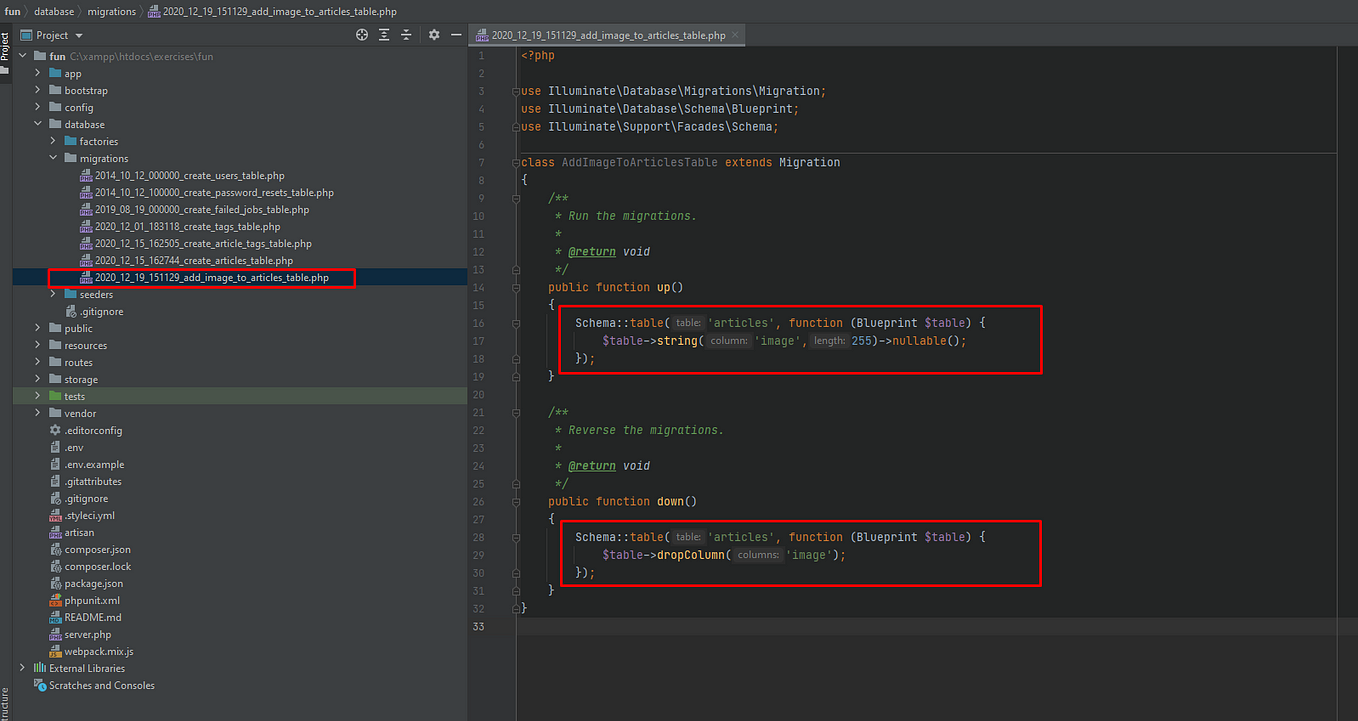Expand the app folder

tap(38, 73)
